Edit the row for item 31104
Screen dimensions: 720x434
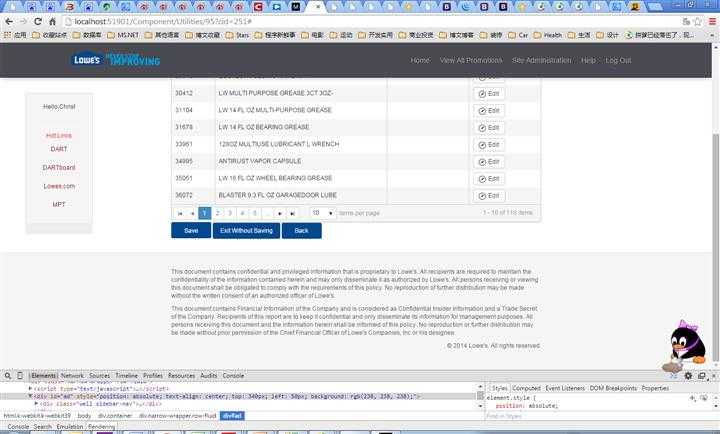[x=489, y=111]
